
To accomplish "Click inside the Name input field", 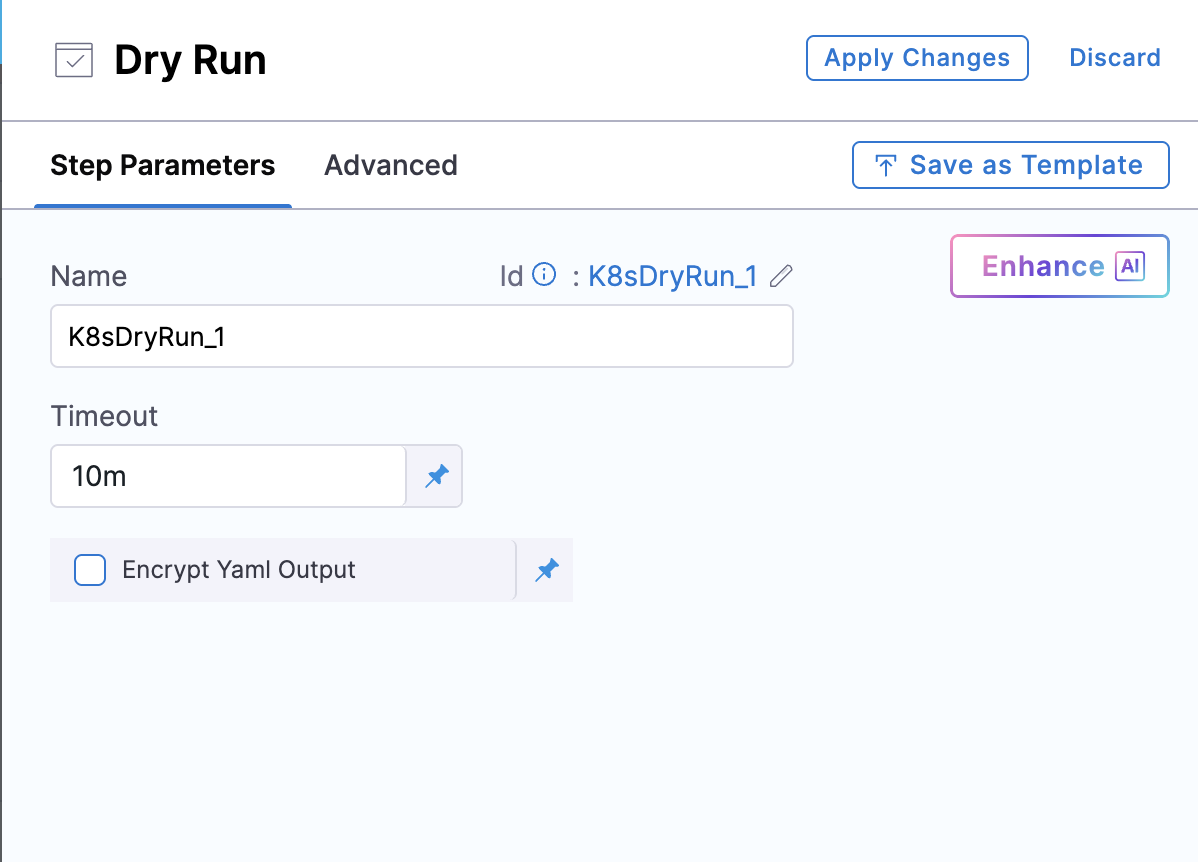I will coord(420,336).
